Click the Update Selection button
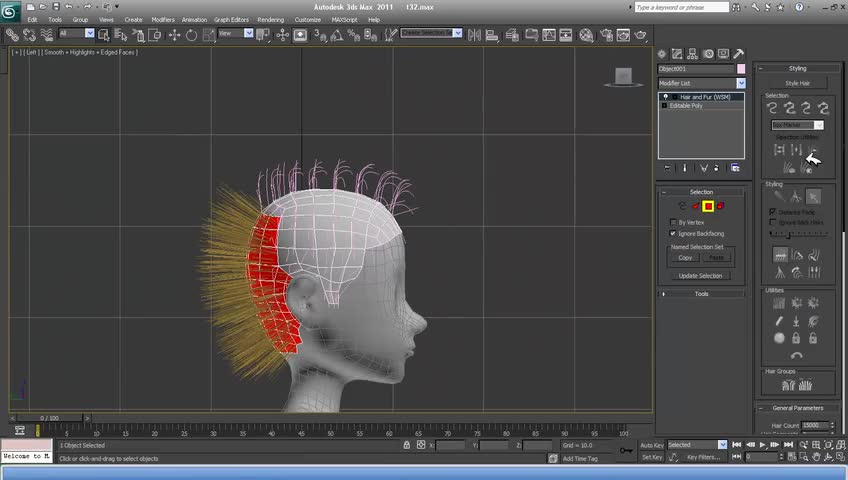The height and width of the screenshot is (480, 848). 700,276
